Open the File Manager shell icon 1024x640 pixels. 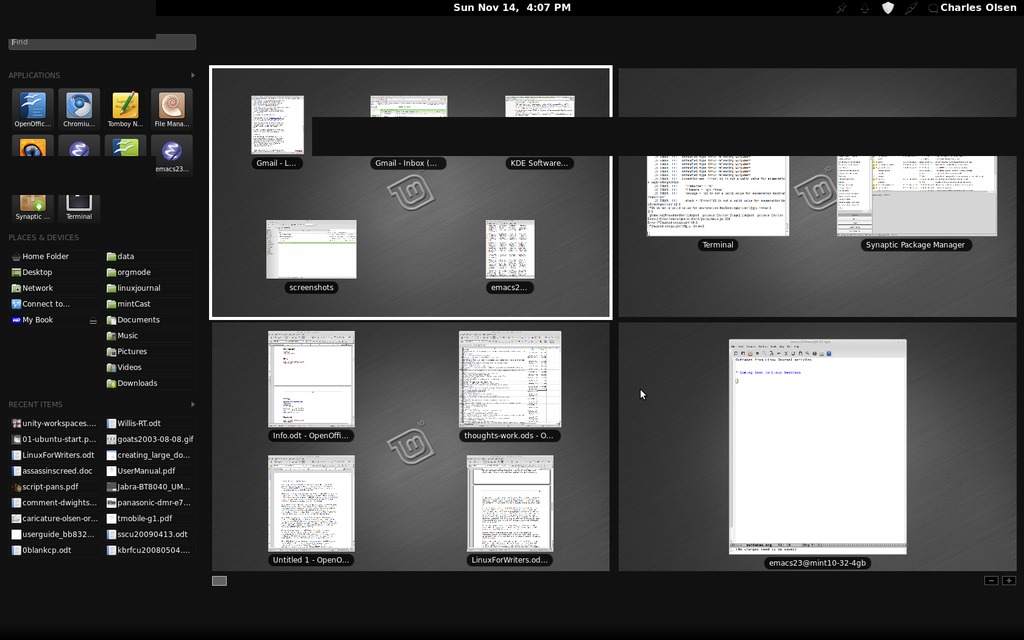171,108
